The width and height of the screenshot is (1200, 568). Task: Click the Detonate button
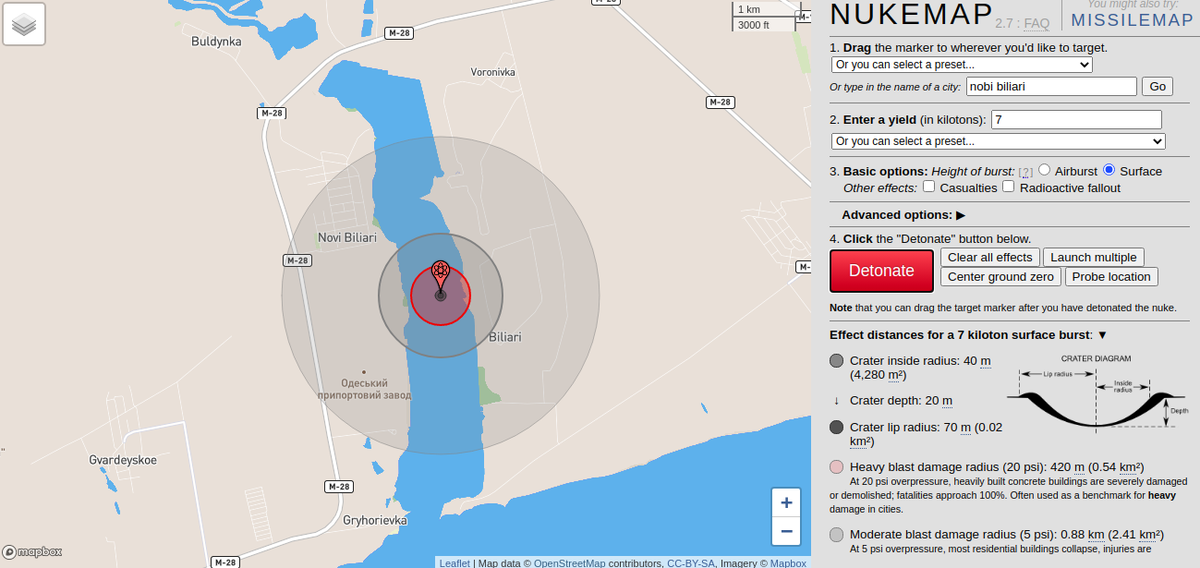(881, 271)
